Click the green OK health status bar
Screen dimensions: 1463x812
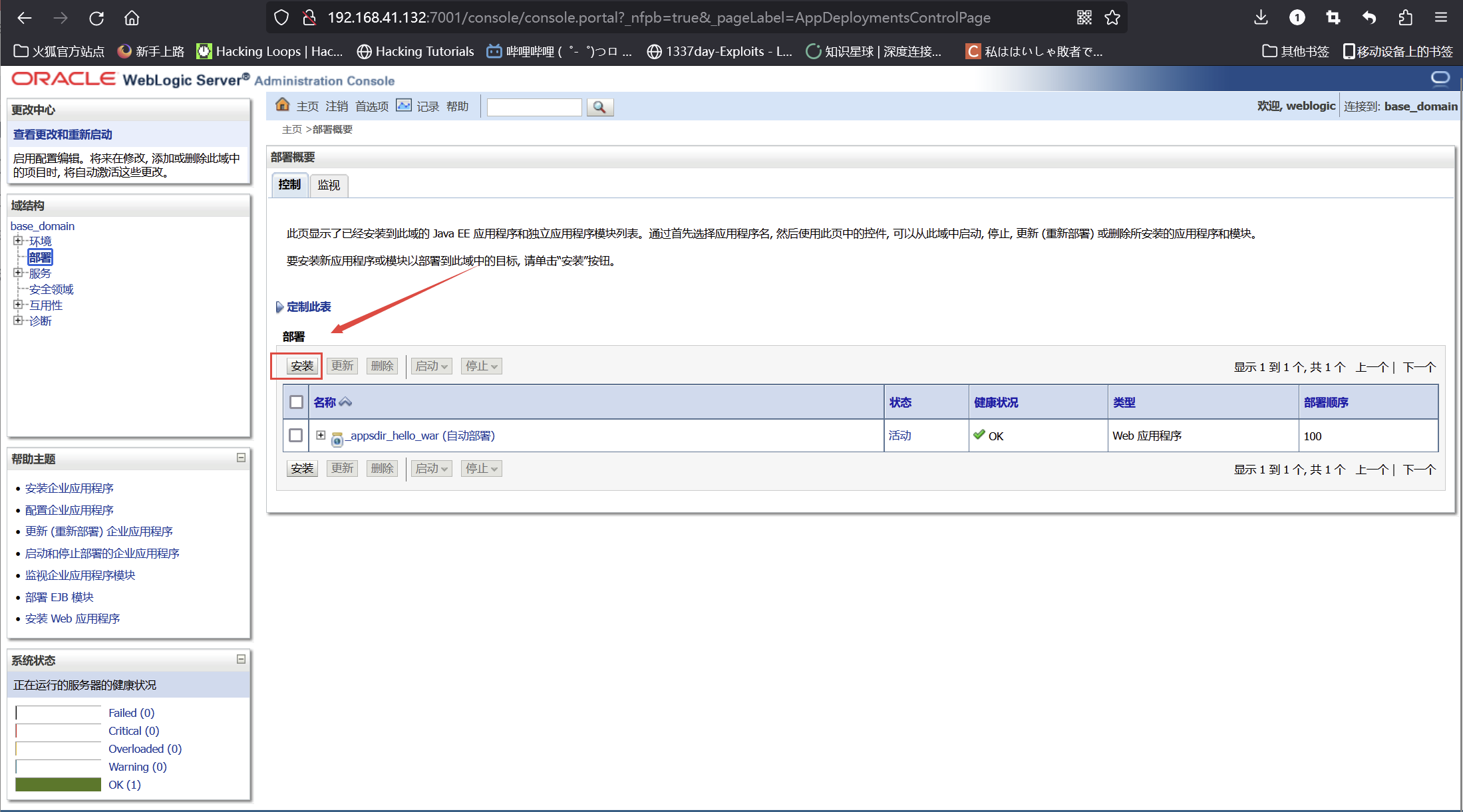[59, 785]
